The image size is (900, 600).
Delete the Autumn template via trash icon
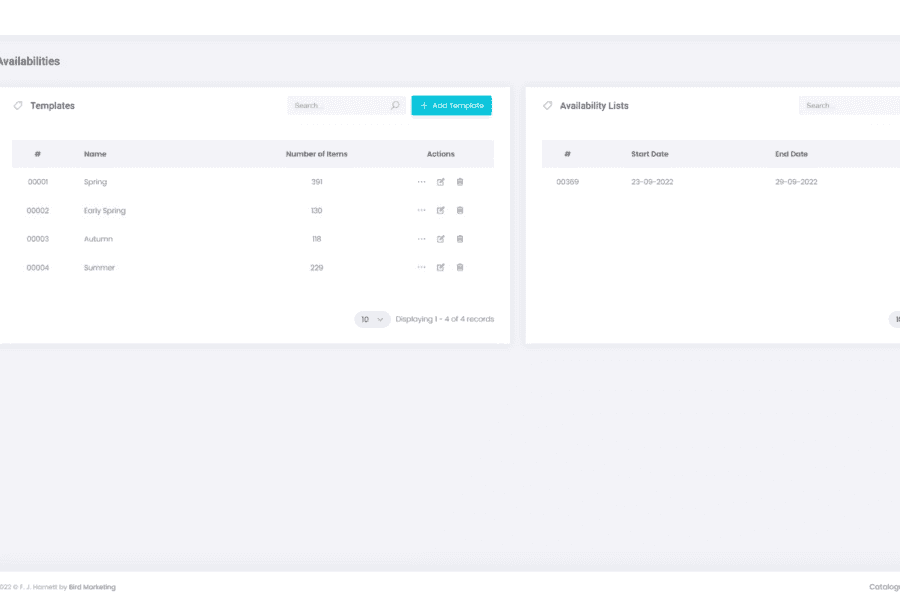tap(460, 239)
